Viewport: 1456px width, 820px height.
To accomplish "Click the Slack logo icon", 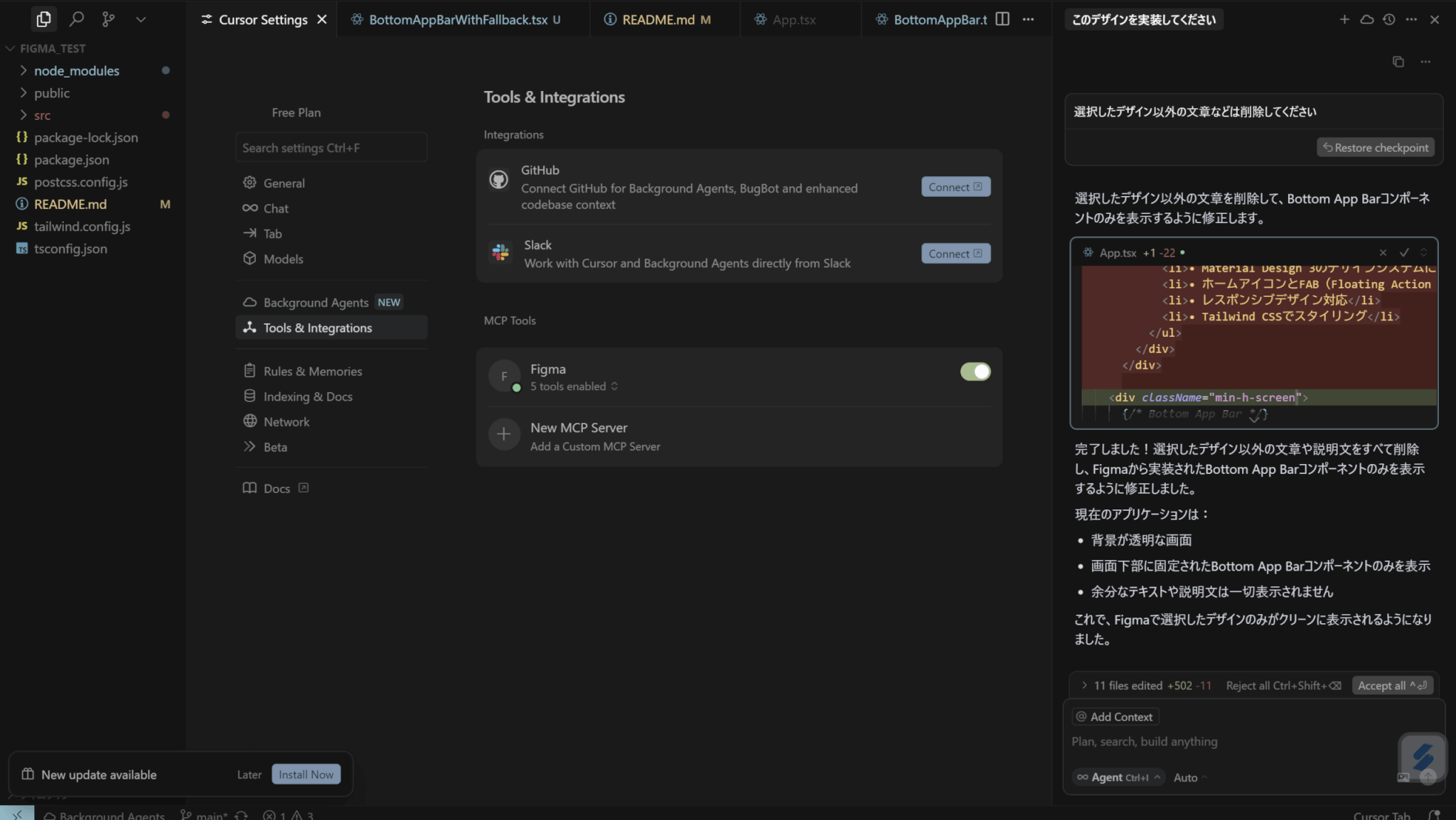I will 500,252.
